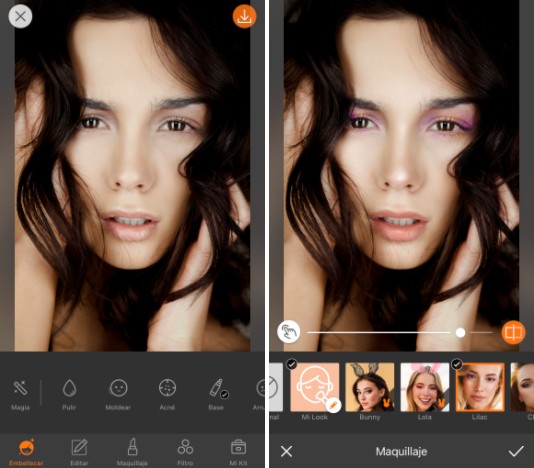Confirm the Maquillaje edit with the checkmark
Viewport: 534px width, 468px height.
516,452
